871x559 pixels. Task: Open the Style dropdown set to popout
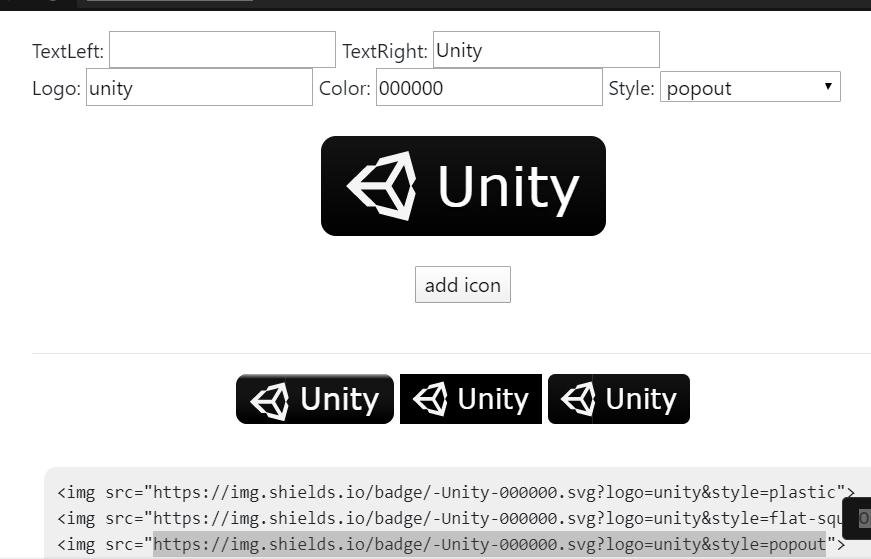(x=750, y=87)
